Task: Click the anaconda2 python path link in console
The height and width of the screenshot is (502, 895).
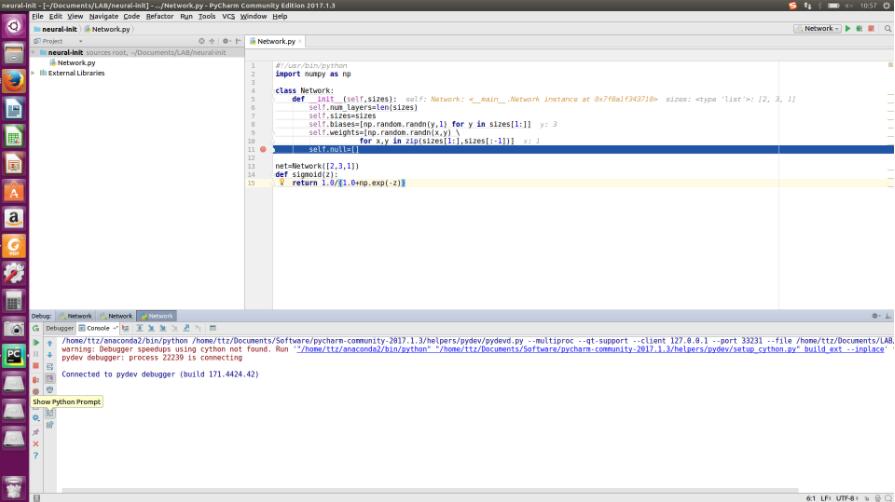Action: coord(362,350)
